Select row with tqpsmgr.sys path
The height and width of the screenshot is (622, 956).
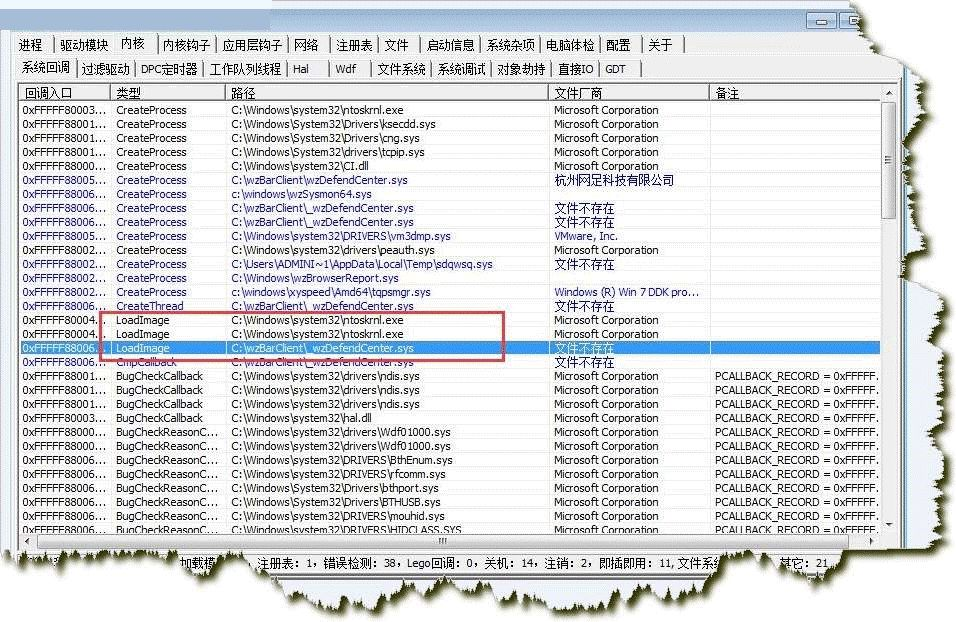[449, 293]
